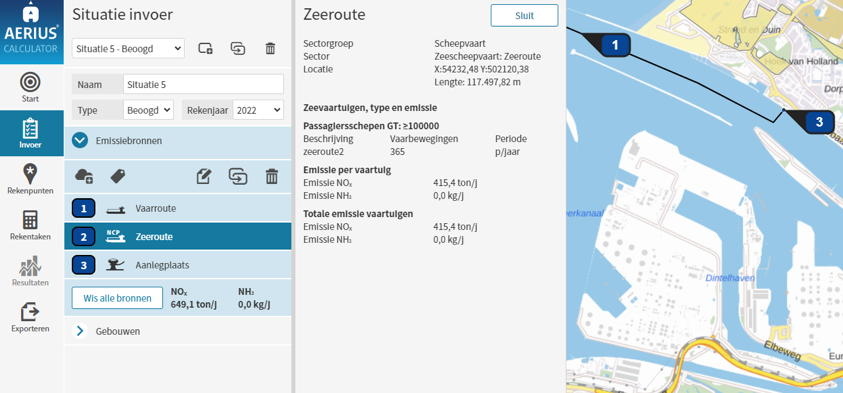Collapse the Emissiebronnen section
This screenshot has width=843, height=393.
tap(80, 141)
